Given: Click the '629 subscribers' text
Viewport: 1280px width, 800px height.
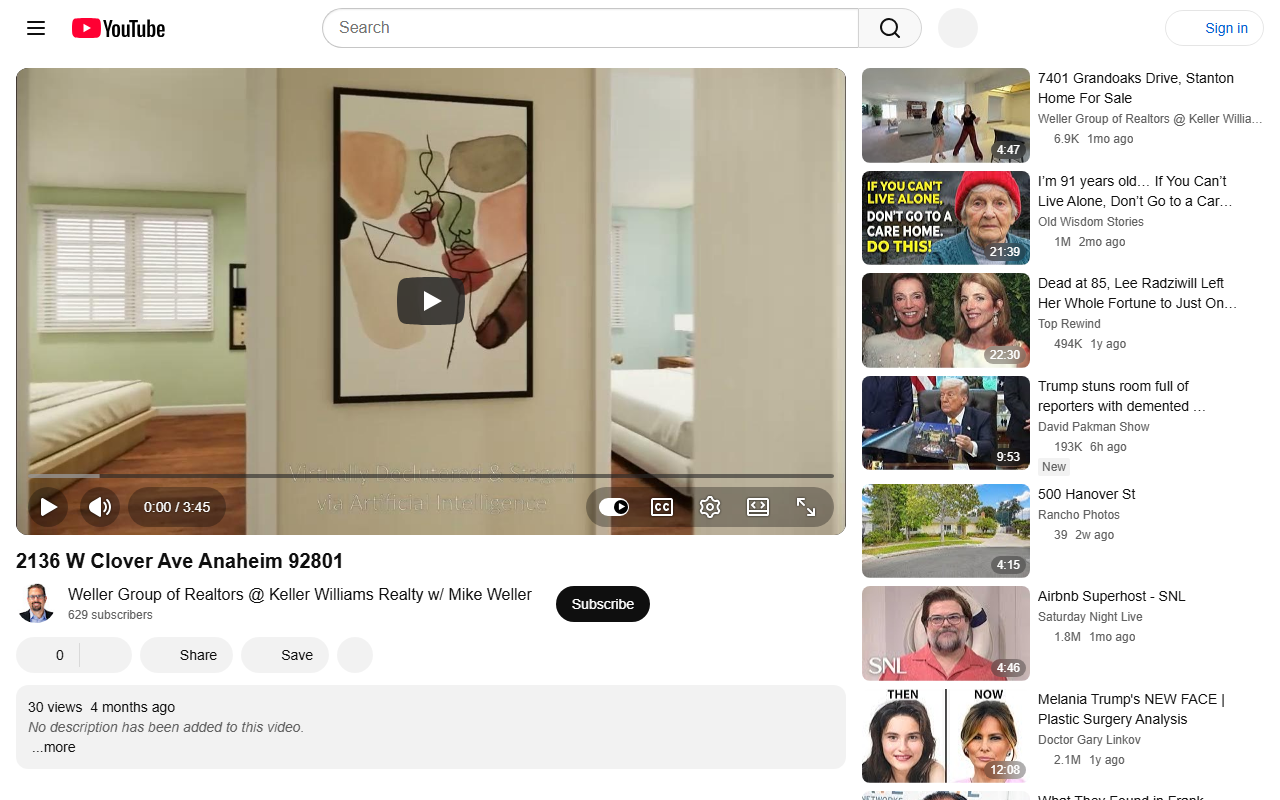Looking at the screenshot, I should pos(110,615).
